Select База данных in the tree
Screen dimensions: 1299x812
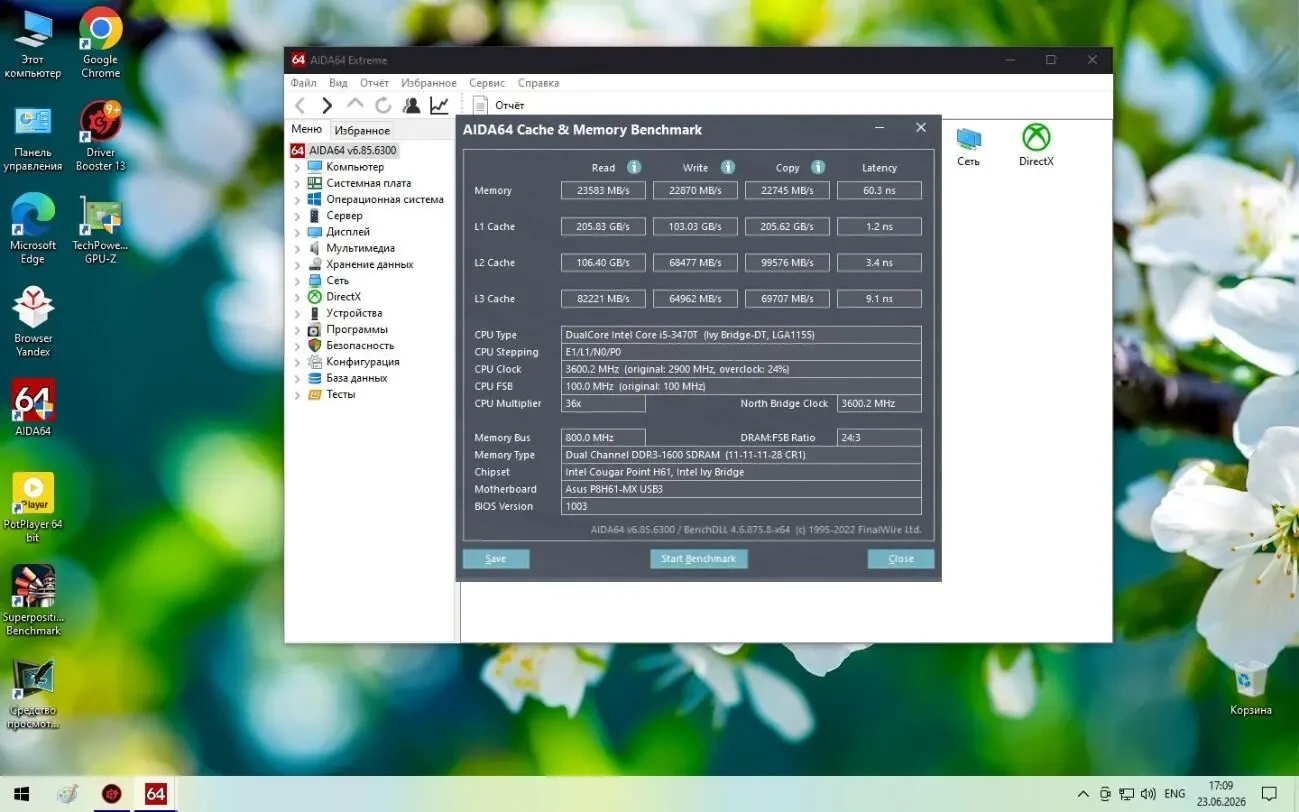pos(356,378)
